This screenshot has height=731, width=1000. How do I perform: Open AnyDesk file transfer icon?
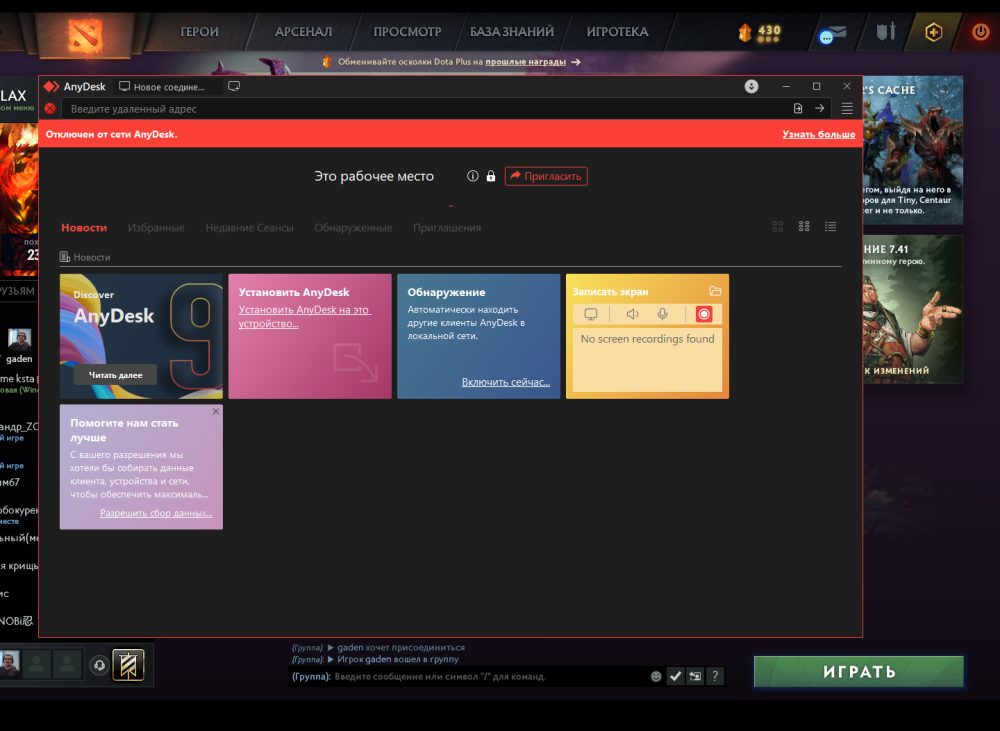(798, 108)
